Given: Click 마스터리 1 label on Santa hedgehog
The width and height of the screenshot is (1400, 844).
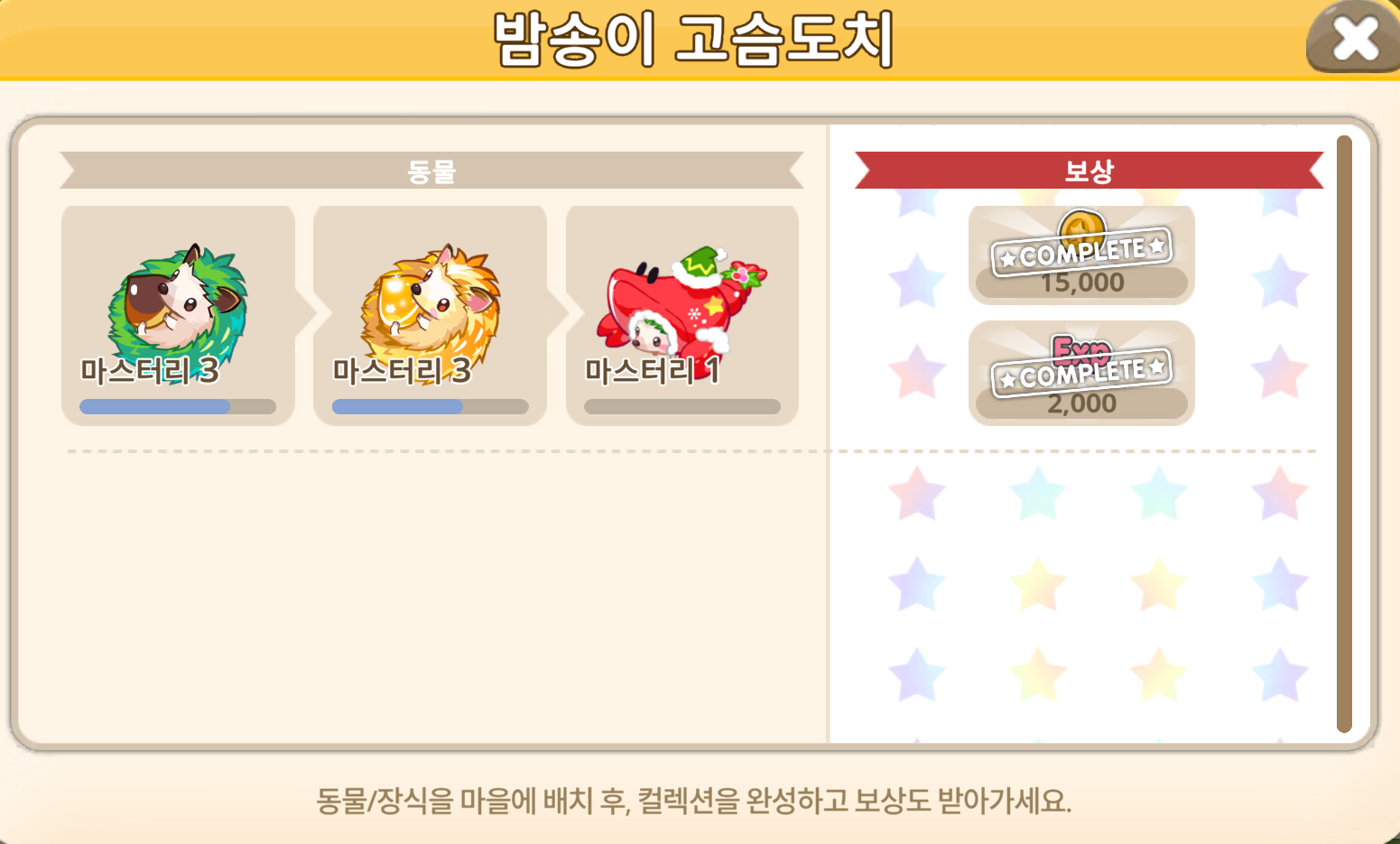Looking at the screenshot, I should pos(653,371).
